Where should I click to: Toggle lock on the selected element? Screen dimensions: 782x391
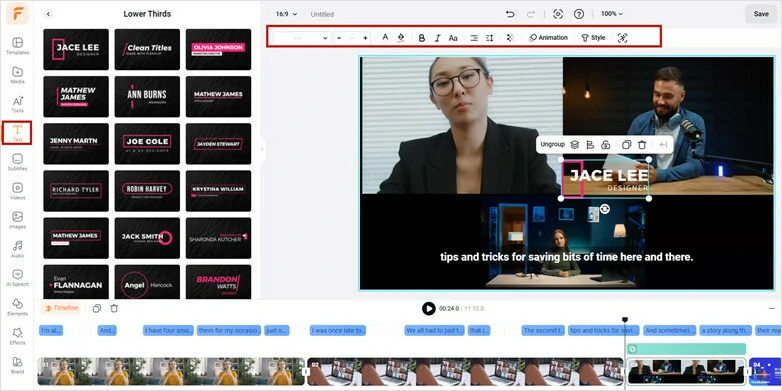pyautogui.click(x=605, y=145)
